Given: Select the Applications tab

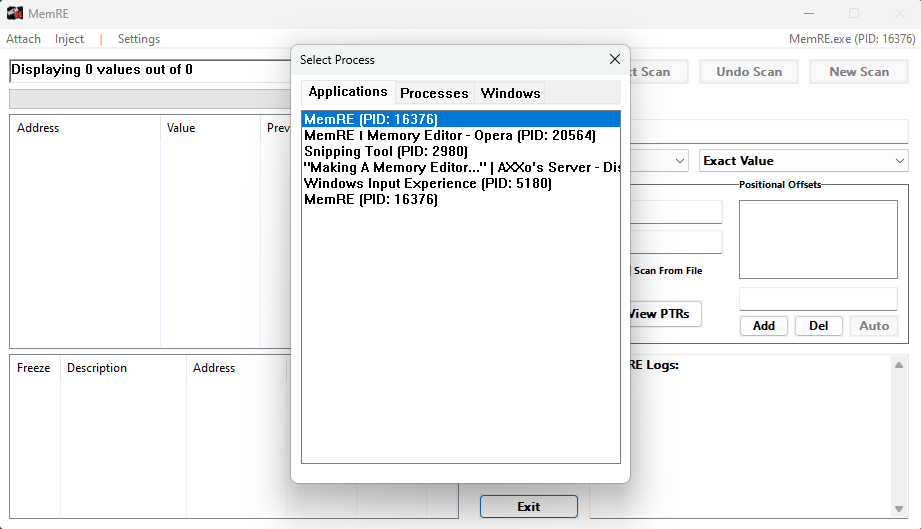Looking at the screenshot, I should pyautogui.click(x=348, y=92).
